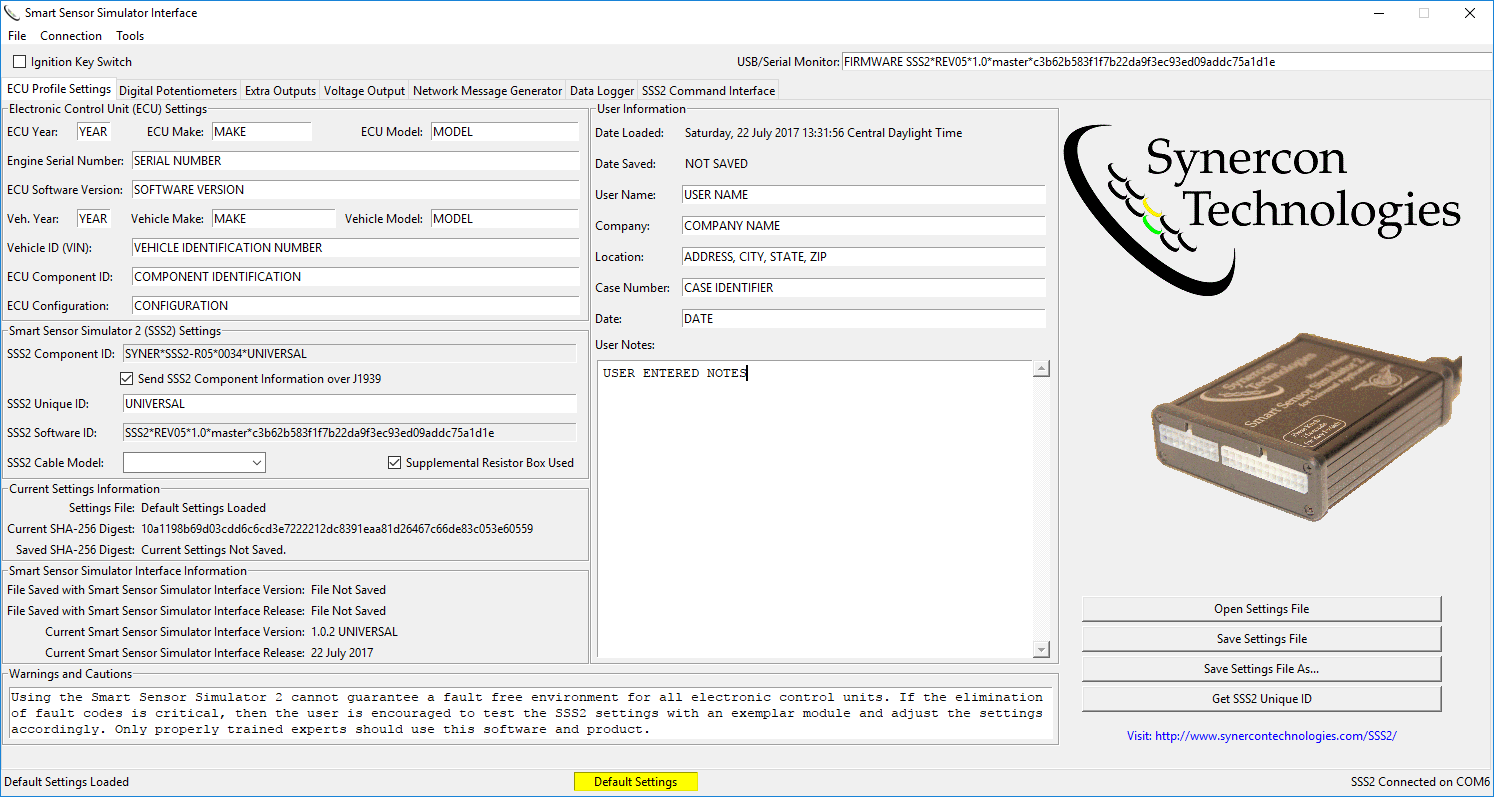This screenshot has height=797, width=1494.
Task: Click the Company name input field
Action: [x=863, y=226]
